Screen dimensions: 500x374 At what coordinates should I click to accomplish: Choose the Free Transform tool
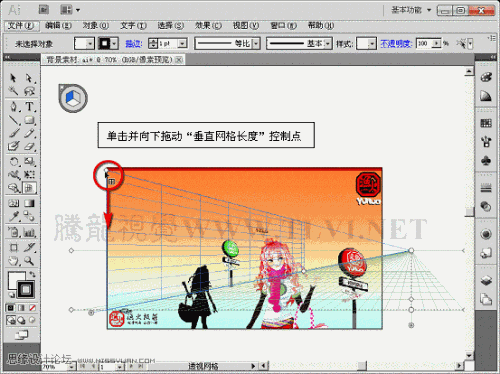(29, 175)
